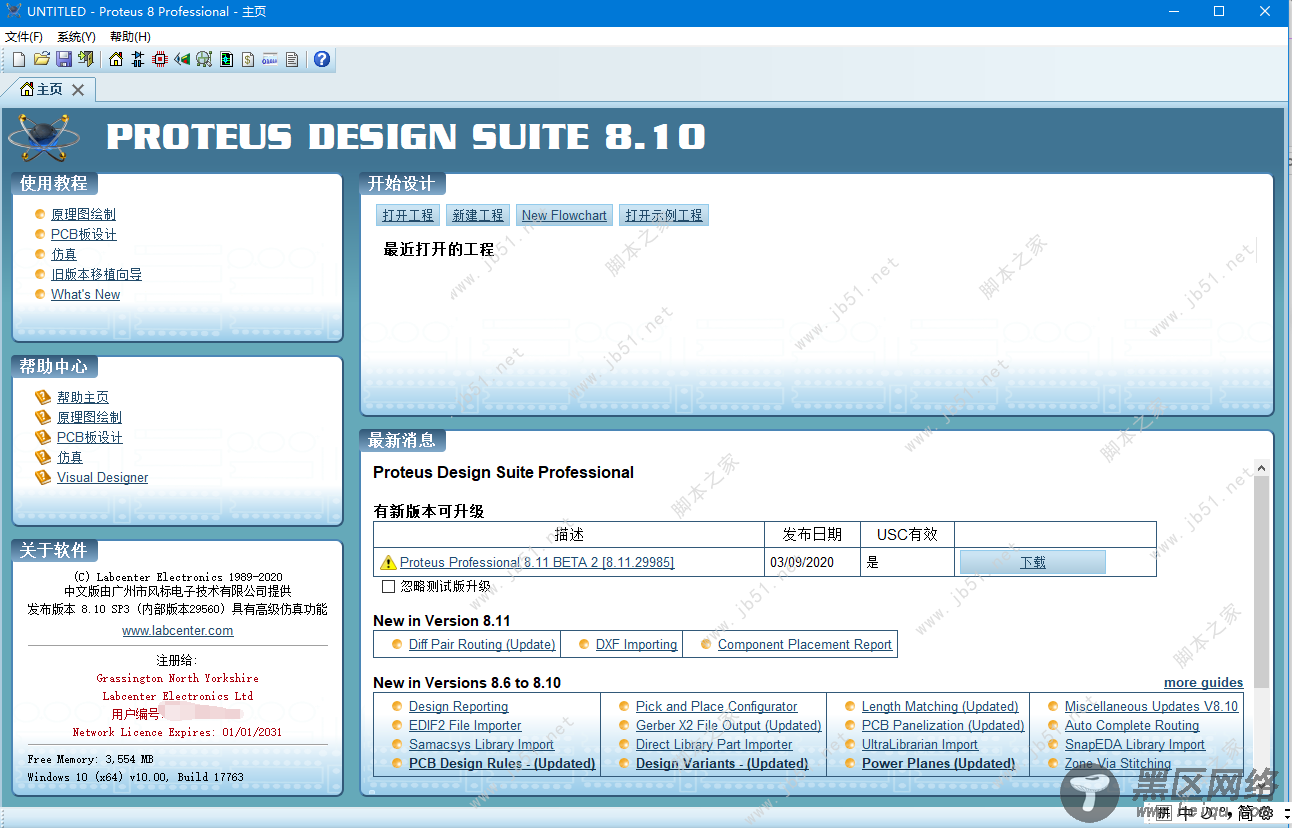Open the 帮助主页 link
Viewport: 1292px width, 828px height.
click(x=83, y=397)
